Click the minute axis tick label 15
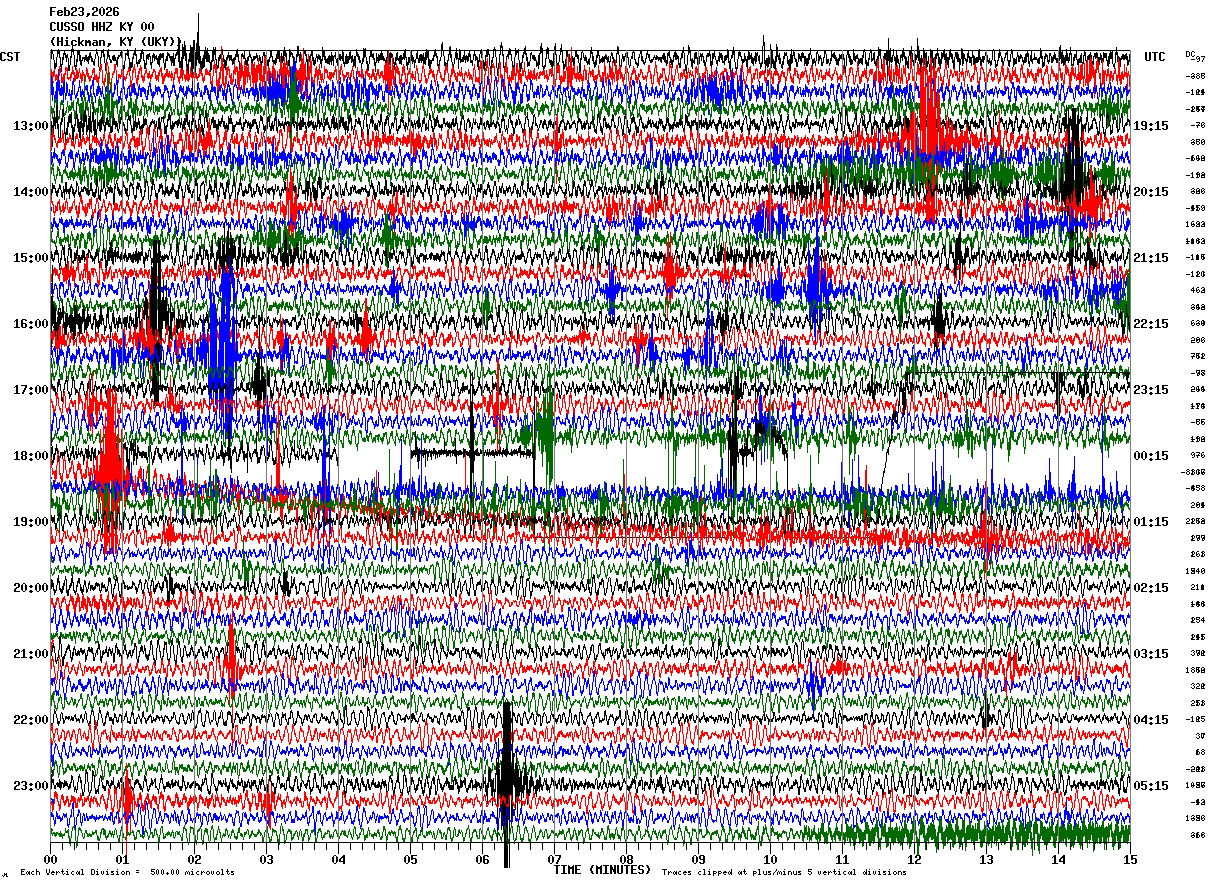The width and height of the screenshot is (1210, 886). tap(1130, 860)
